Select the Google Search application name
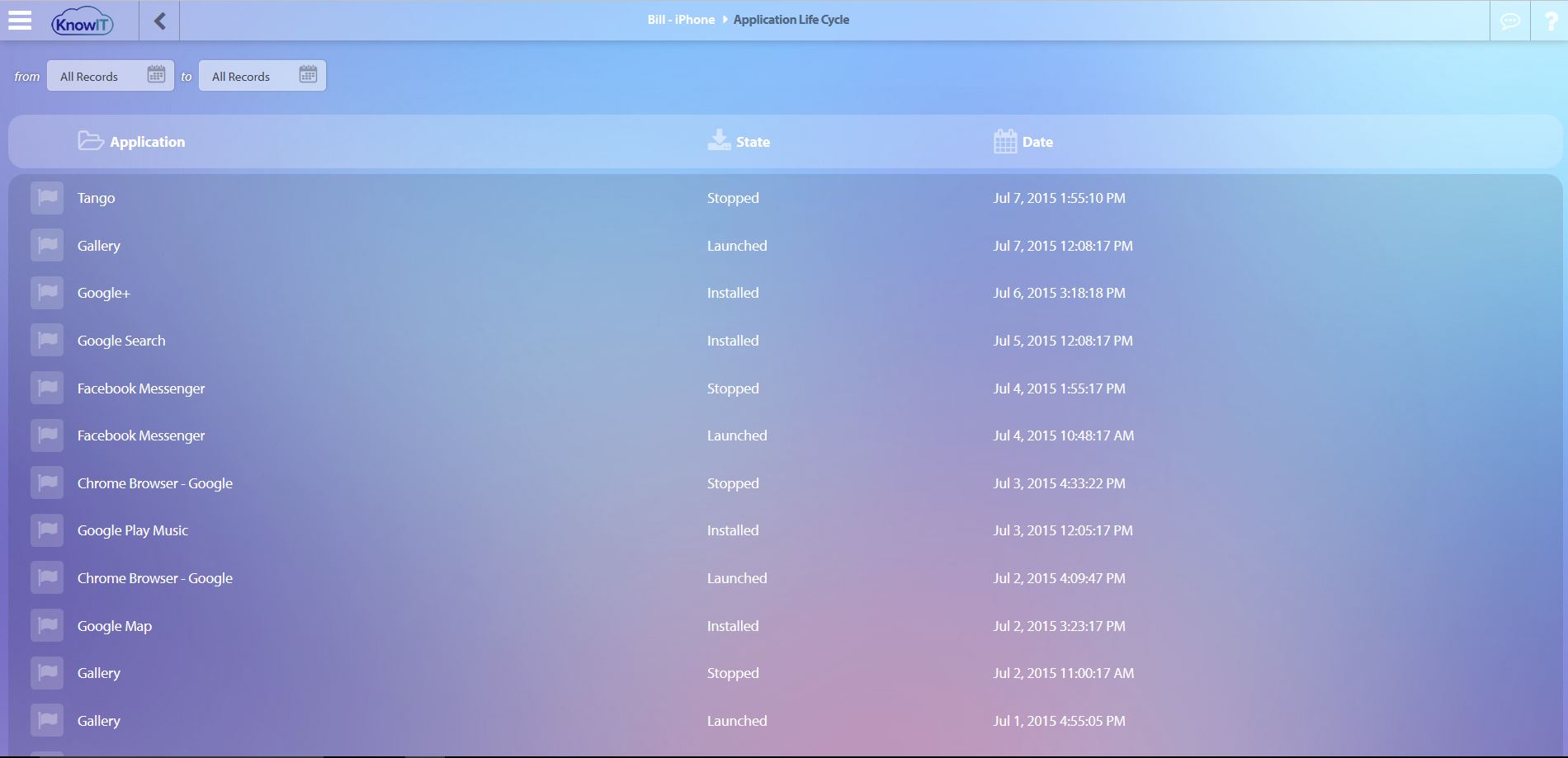This screenshot has height=758, width=1568. click(x=121, y=341)
